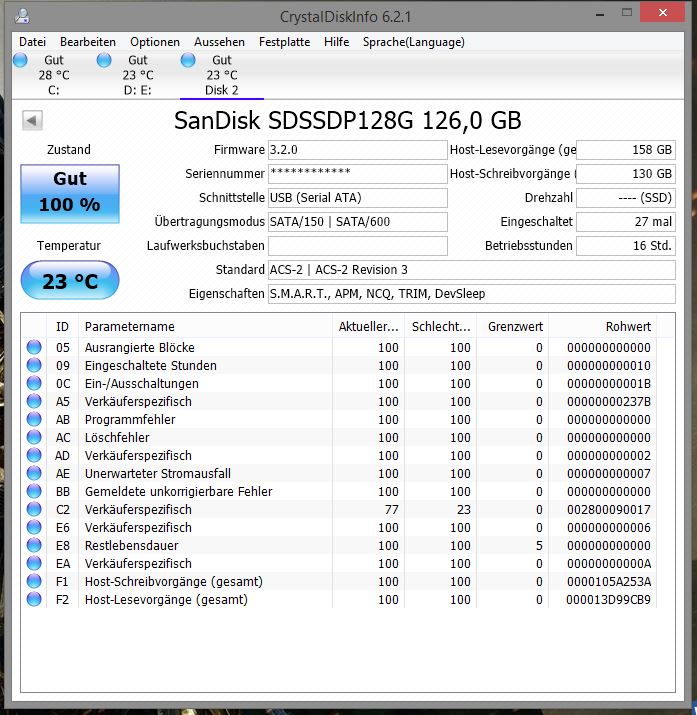Click the CrystalDiskInfo title bar app icon

coord(22,16)
